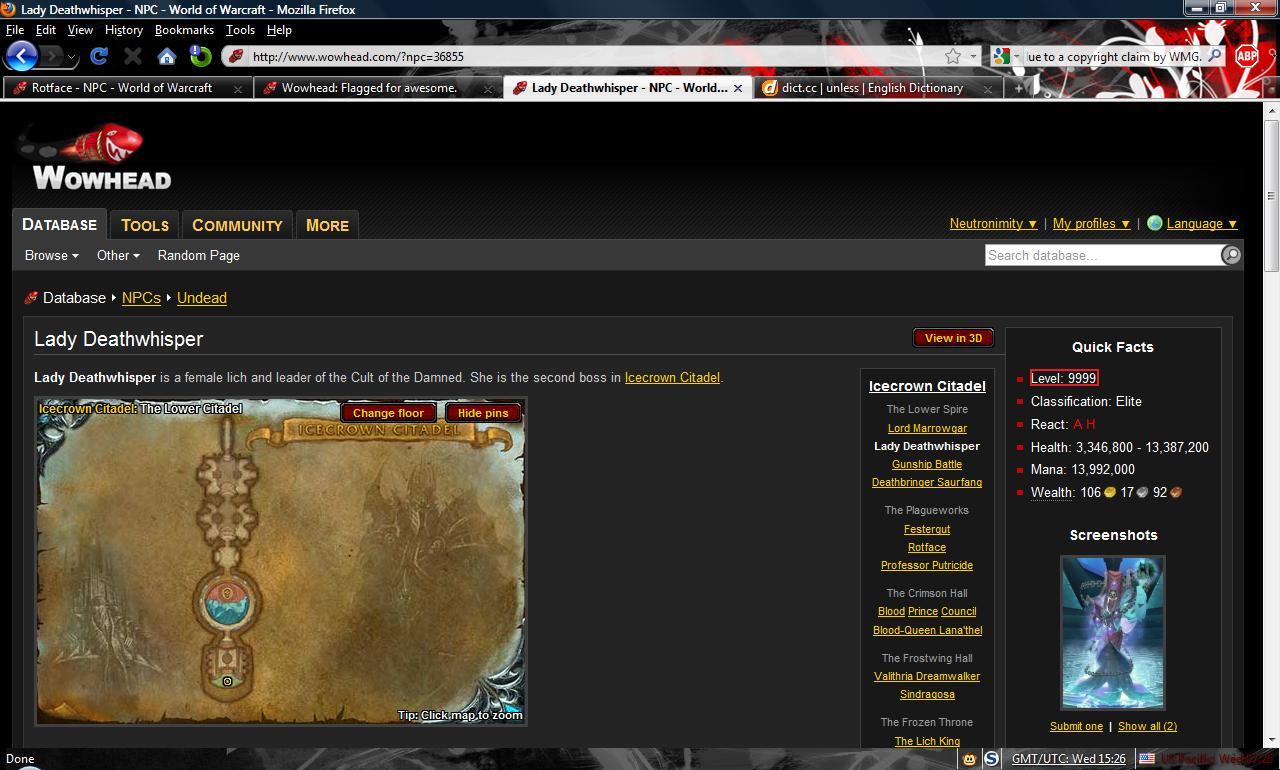Open the Deathbringer Saurfang link
This screenshot has height=770, width=1280.
(x=927, y=482)
